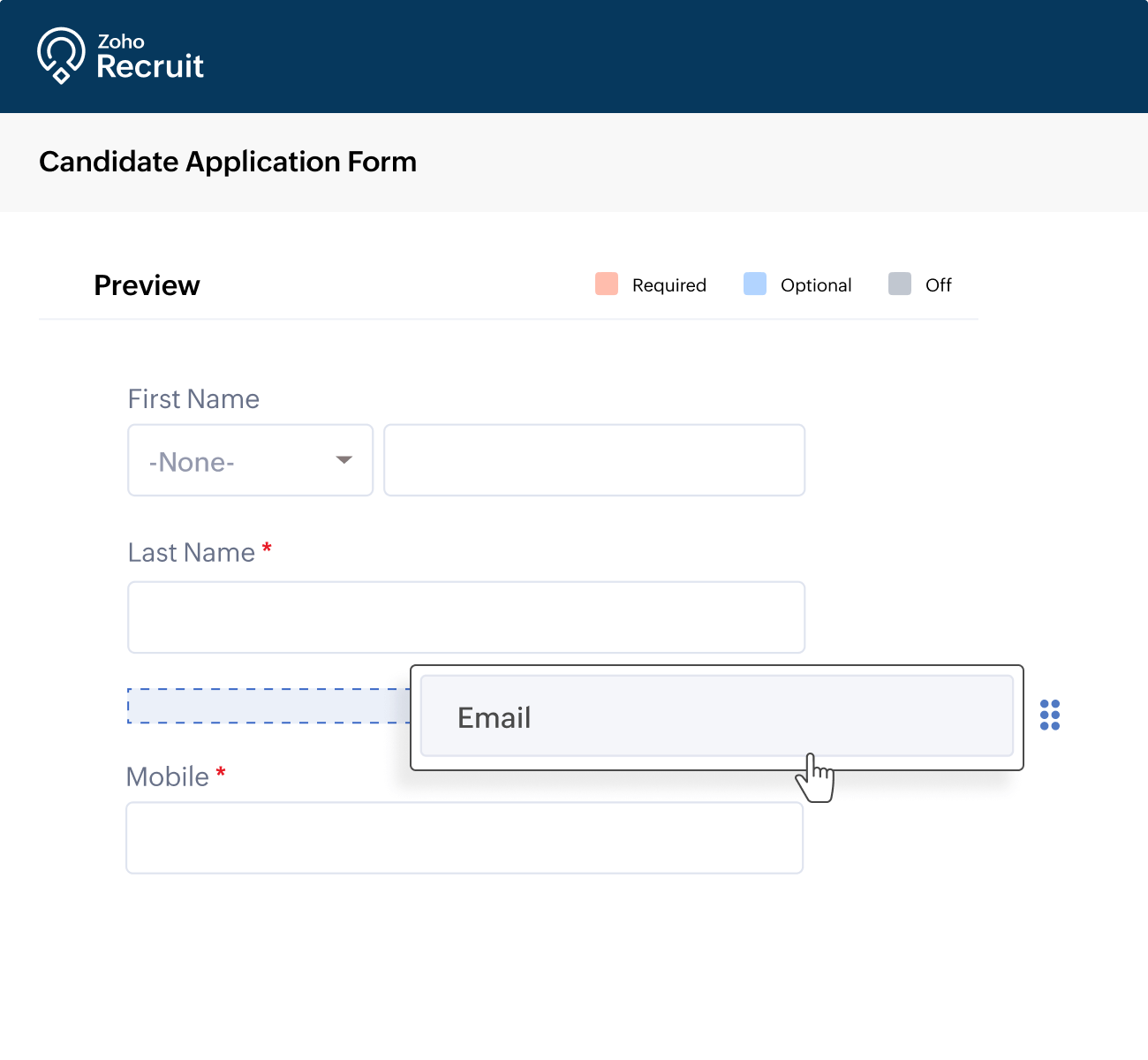Click the Candidate Application Form title

[228, 162]
